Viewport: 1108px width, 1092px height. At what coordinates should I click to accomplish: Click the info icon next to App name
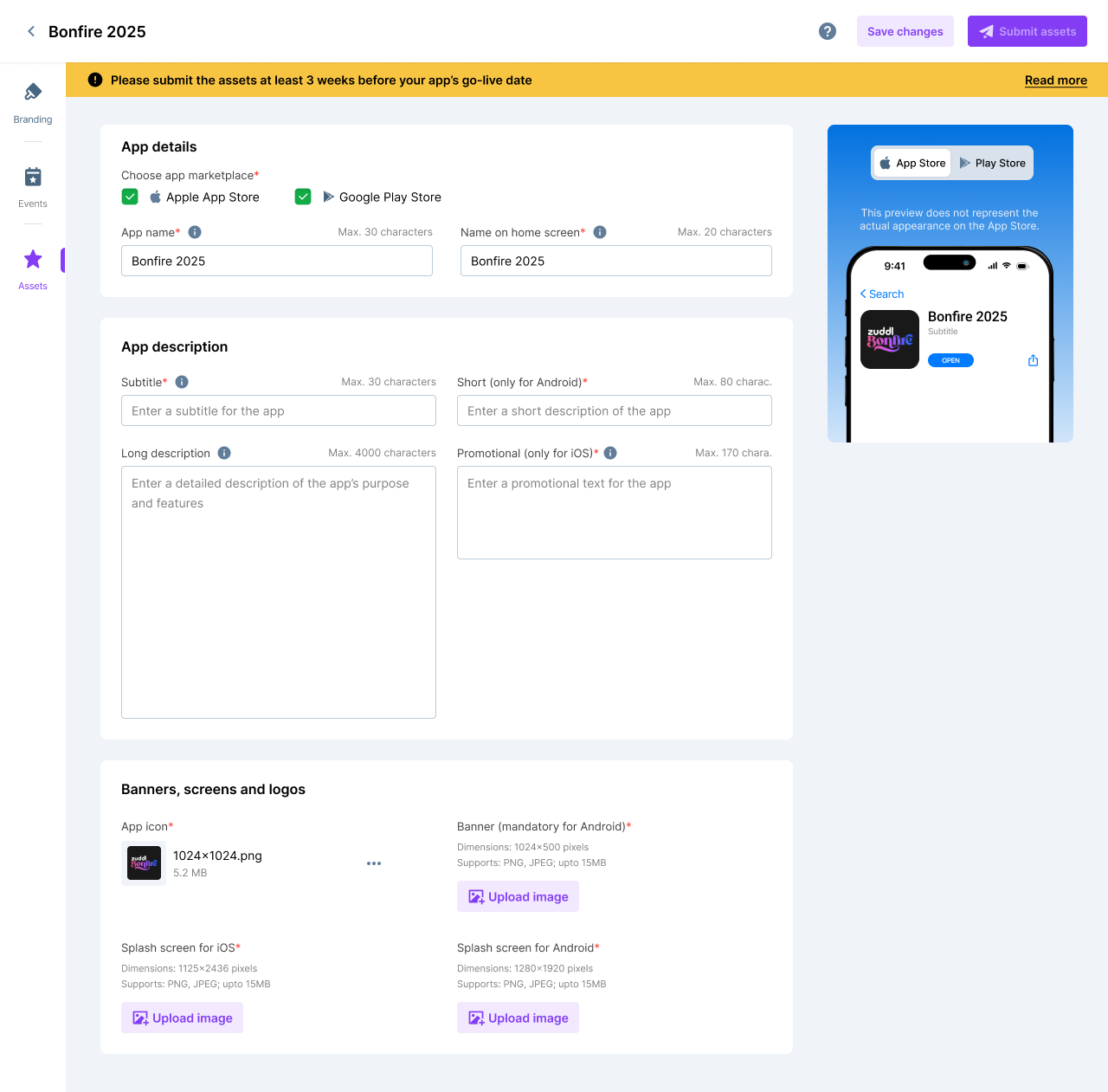click(x=195, y=232)
